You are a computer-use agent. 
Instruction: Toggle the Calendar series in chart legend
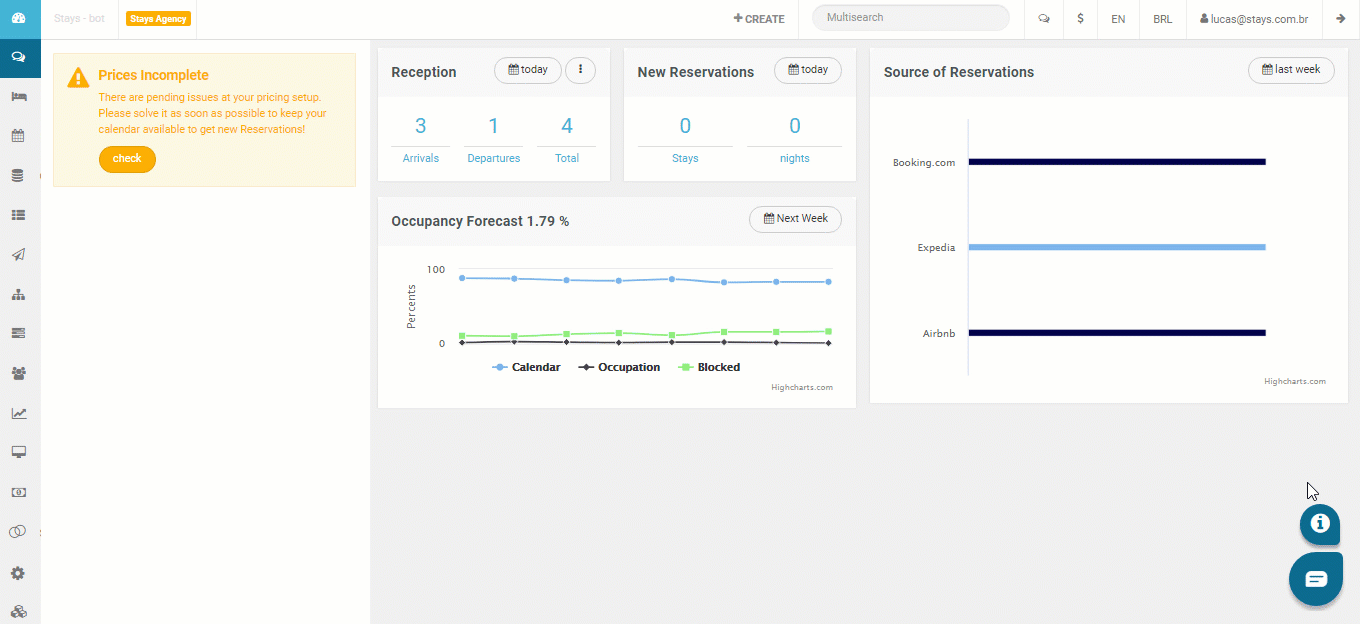[526, 368]
